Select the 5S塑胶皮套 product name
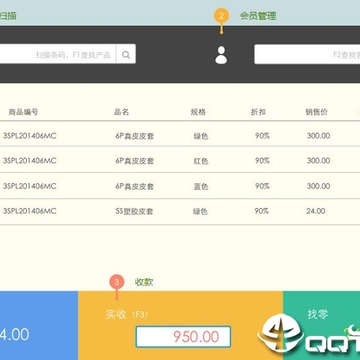 pyautogui.click(x=134, y=211)
